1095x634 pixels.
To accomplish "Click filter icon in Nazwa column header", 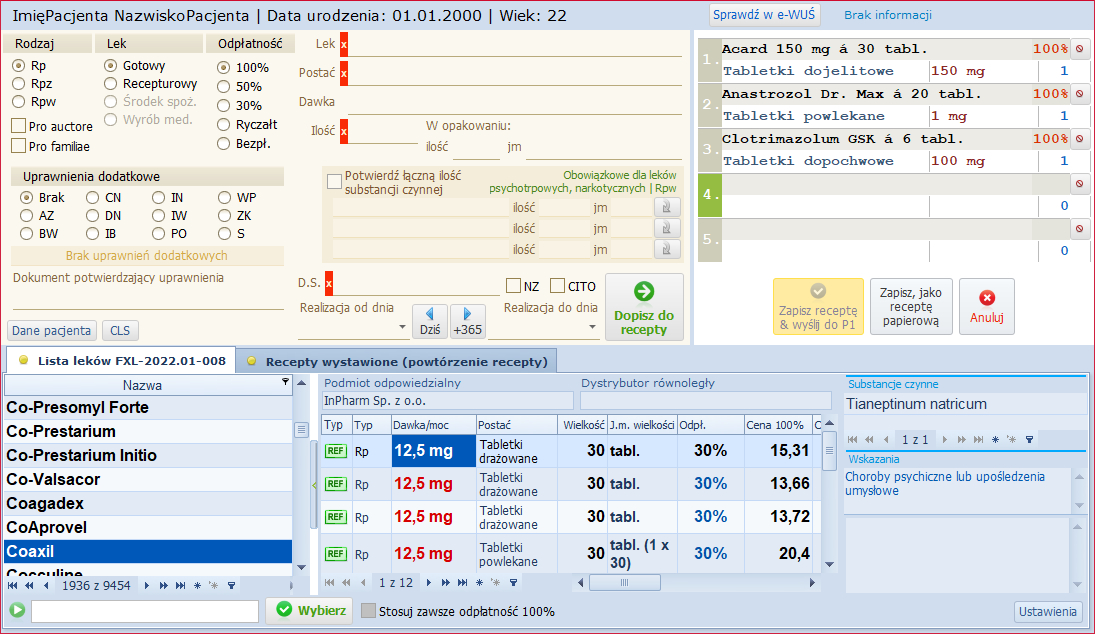I will coord(285,383).
